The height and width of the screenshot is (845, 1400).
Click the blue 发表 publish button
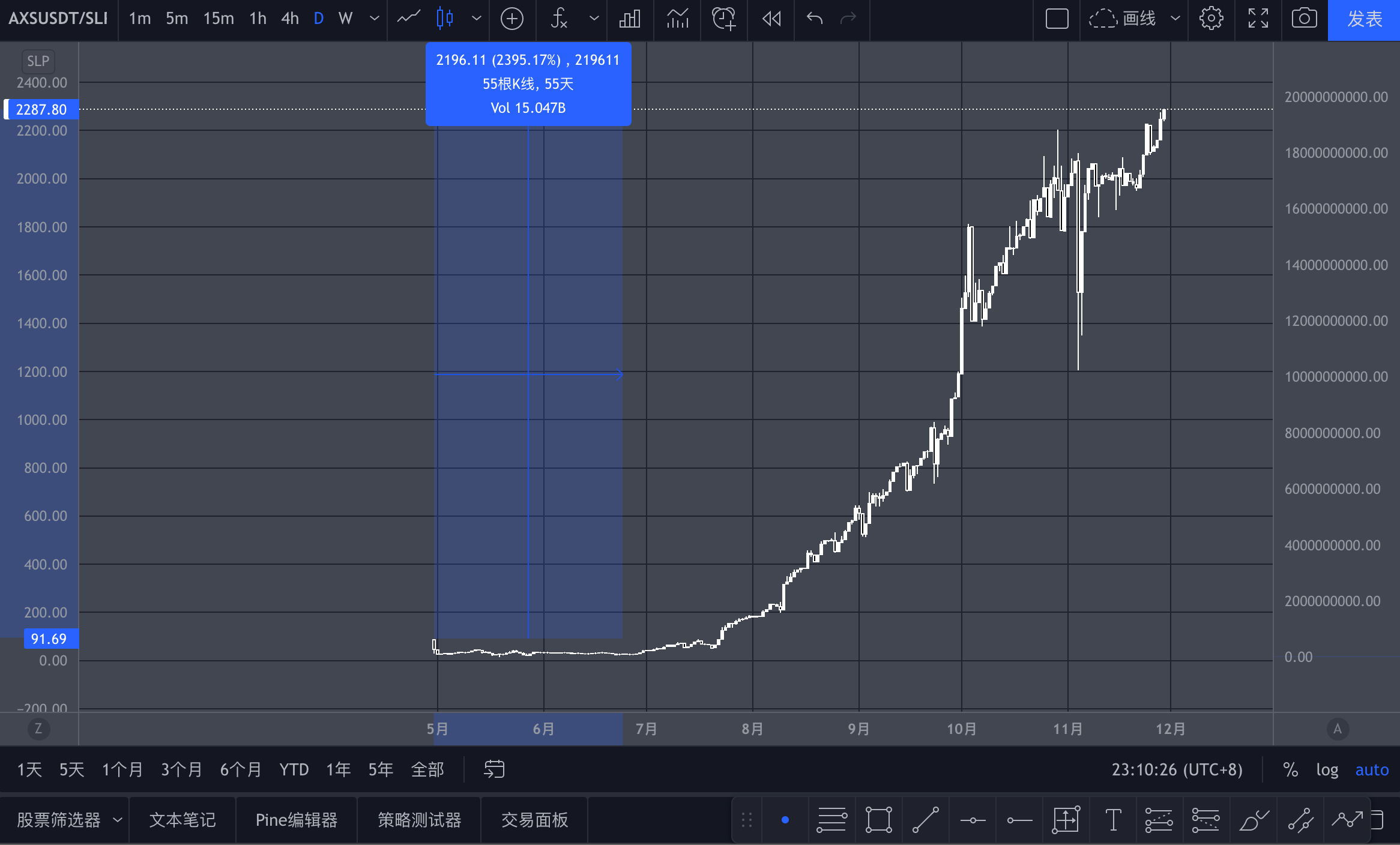pos(1364,20)
